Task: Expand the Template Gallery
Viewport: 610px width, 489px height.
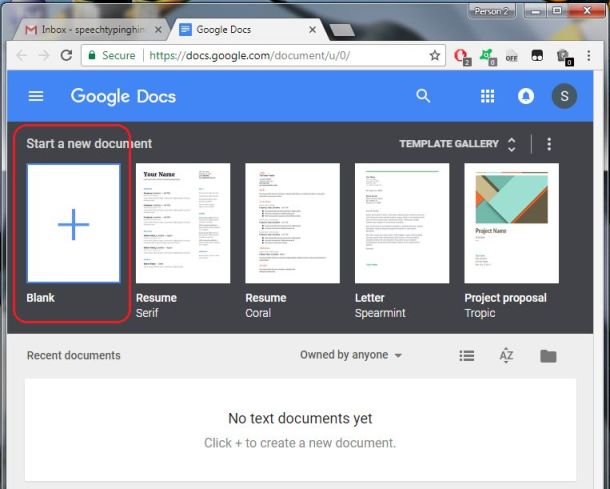Action: (458, 144)
